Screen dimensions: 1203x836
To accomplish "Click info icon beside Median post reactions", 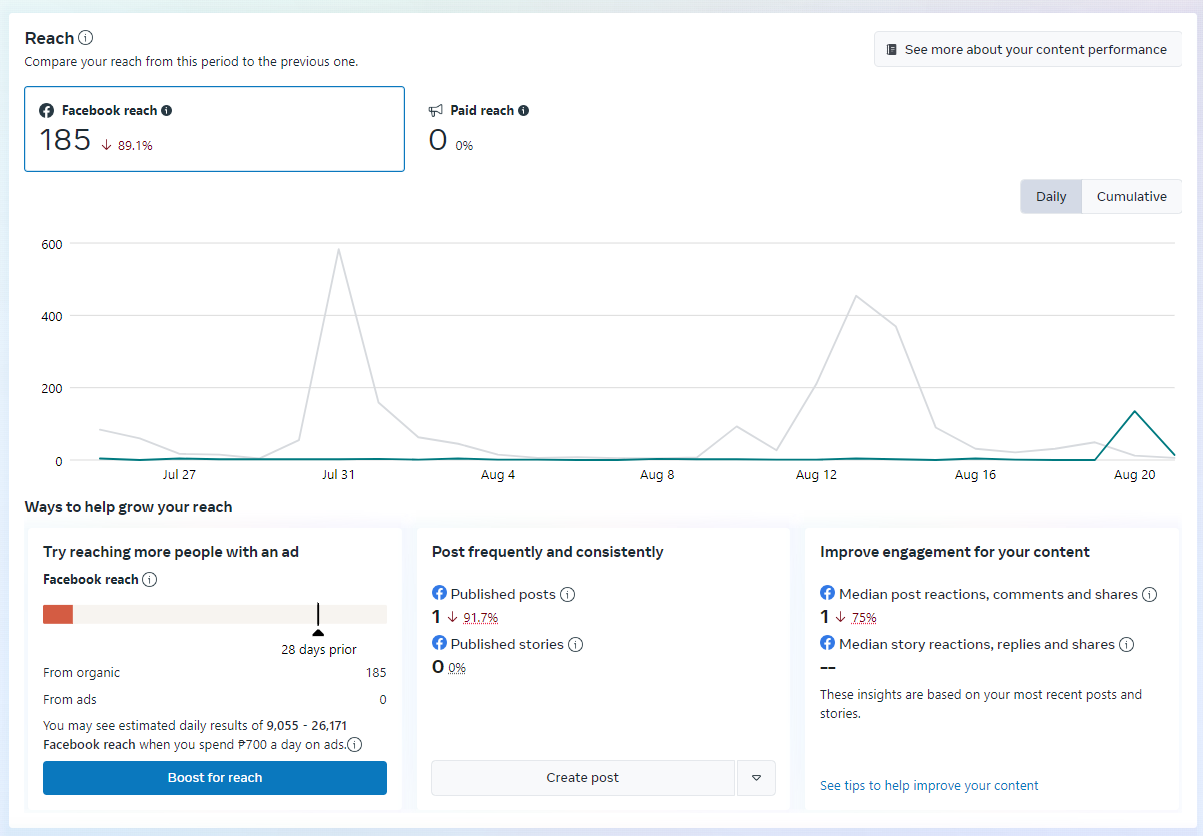I will pyautogui.click(x=1149, y=594).
